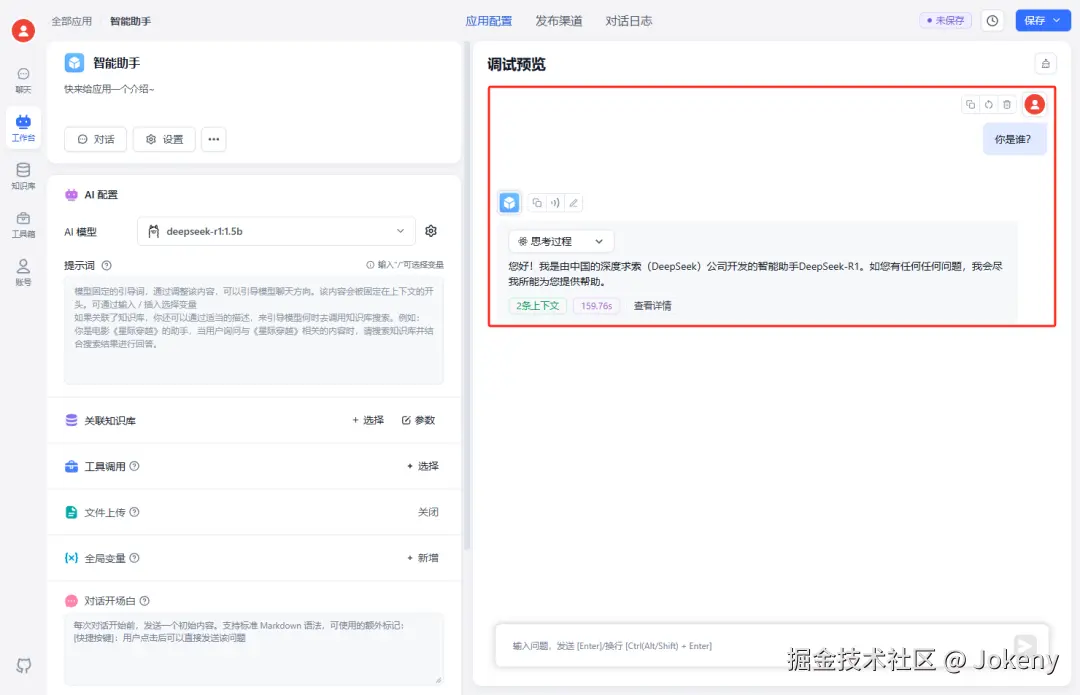Click + 选择 for 工具调用
This screenshot has height=695, width=1080.
click(422, 466)
